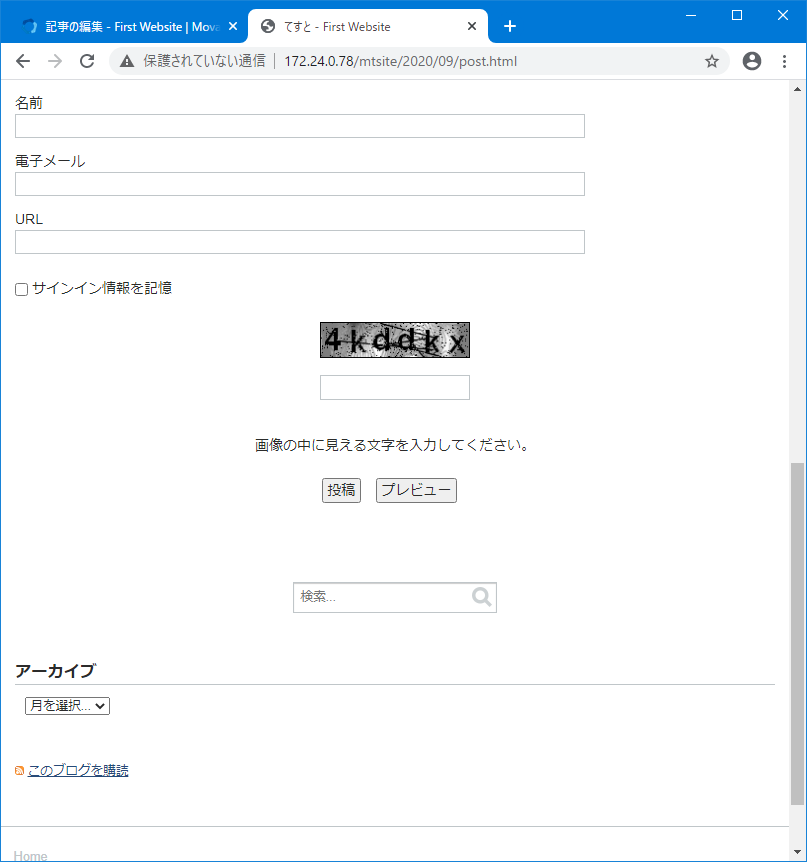Click the プレビュー button
The image size is (807, 862).
click(x=415, y=490)
